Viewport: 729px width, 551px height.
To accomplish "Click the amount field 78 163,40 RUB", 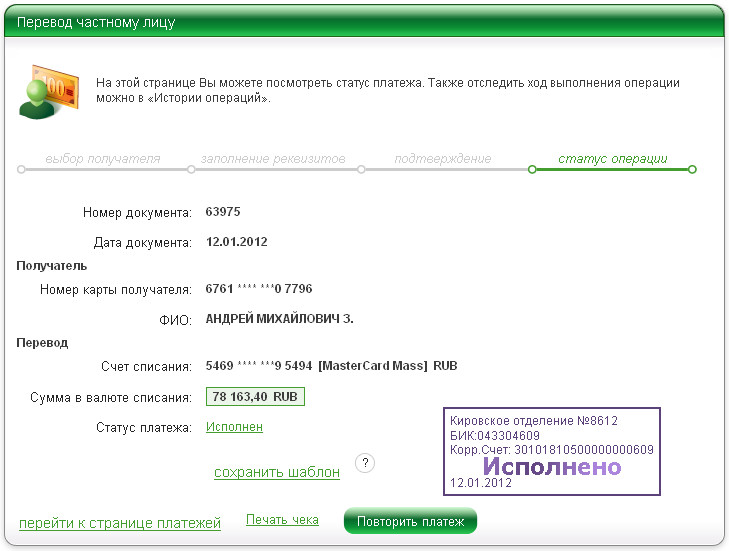I will tap(255, 397).
